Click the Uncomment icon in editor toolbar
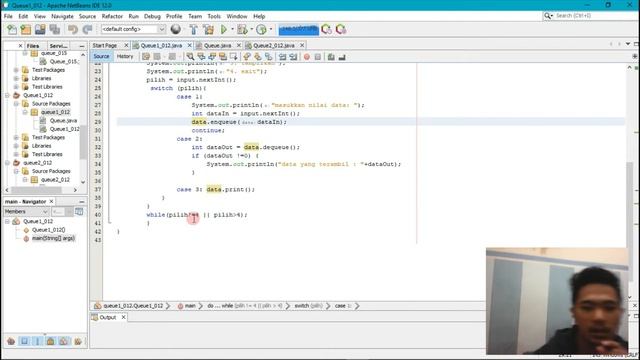 (342, 57)
